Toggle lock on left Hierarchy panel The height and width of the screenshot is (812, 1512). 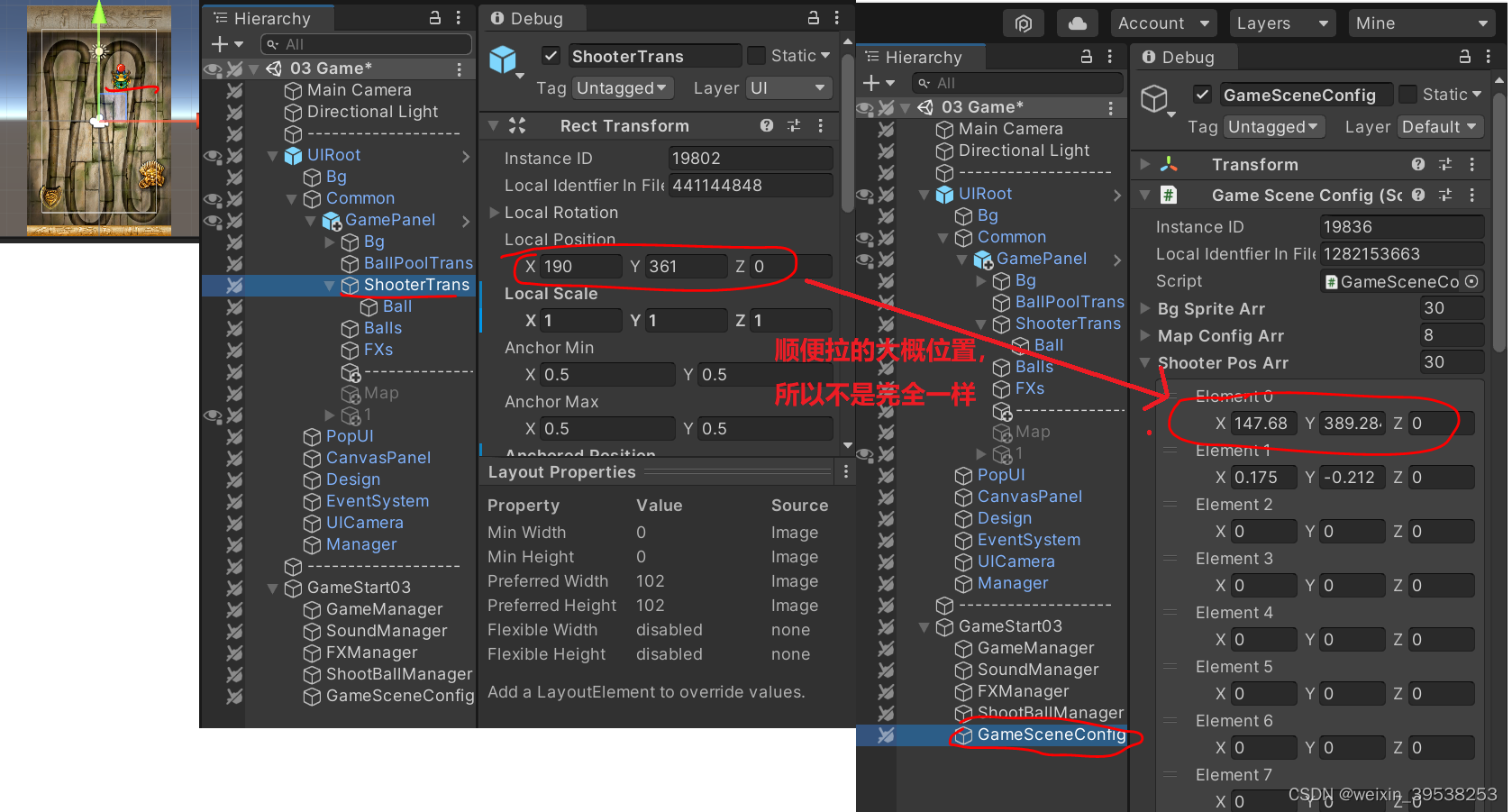pyautogui.click(x=435, y=18)
